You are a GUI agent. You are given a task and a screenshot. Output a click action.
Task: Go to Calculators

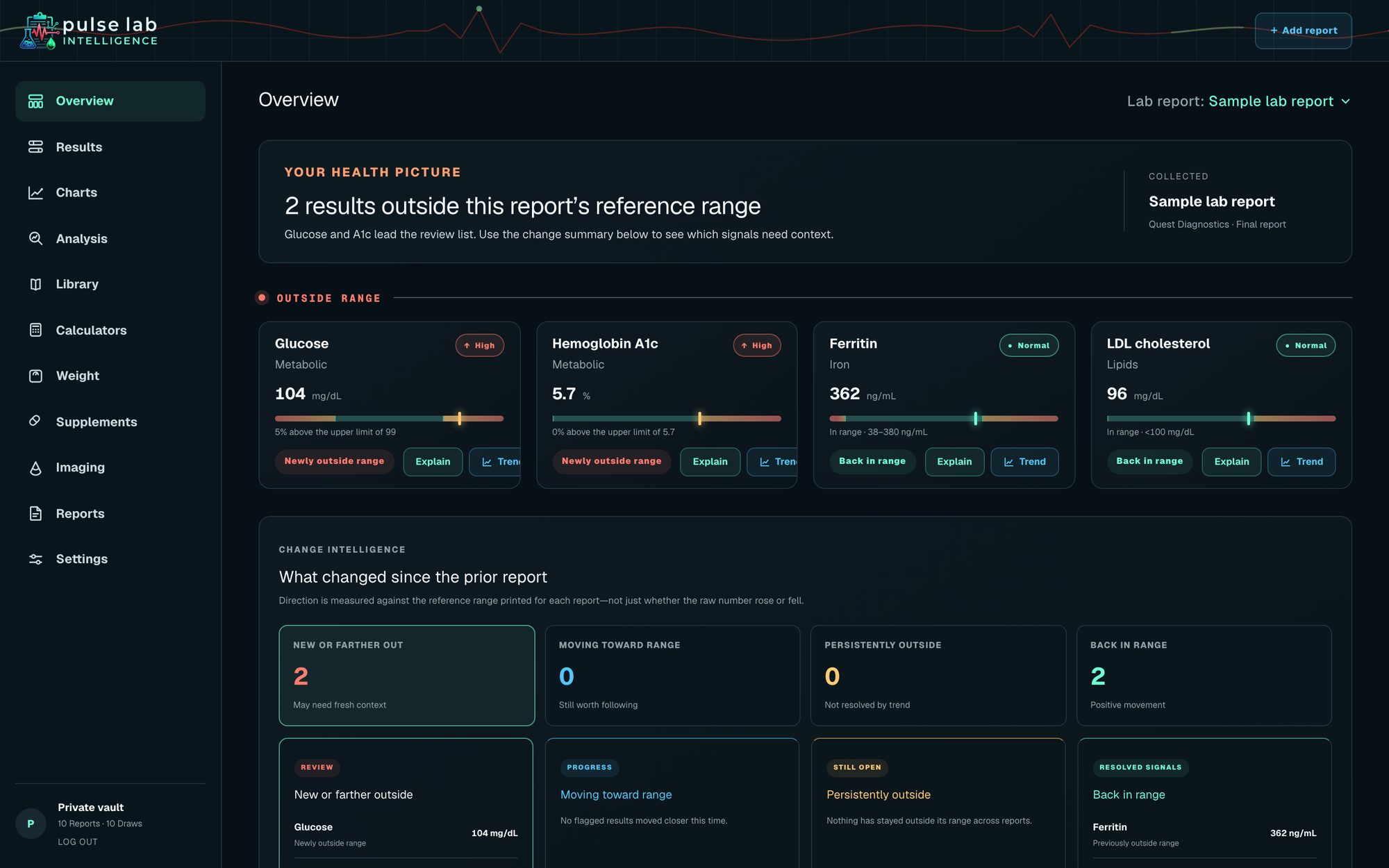[110, 330]
